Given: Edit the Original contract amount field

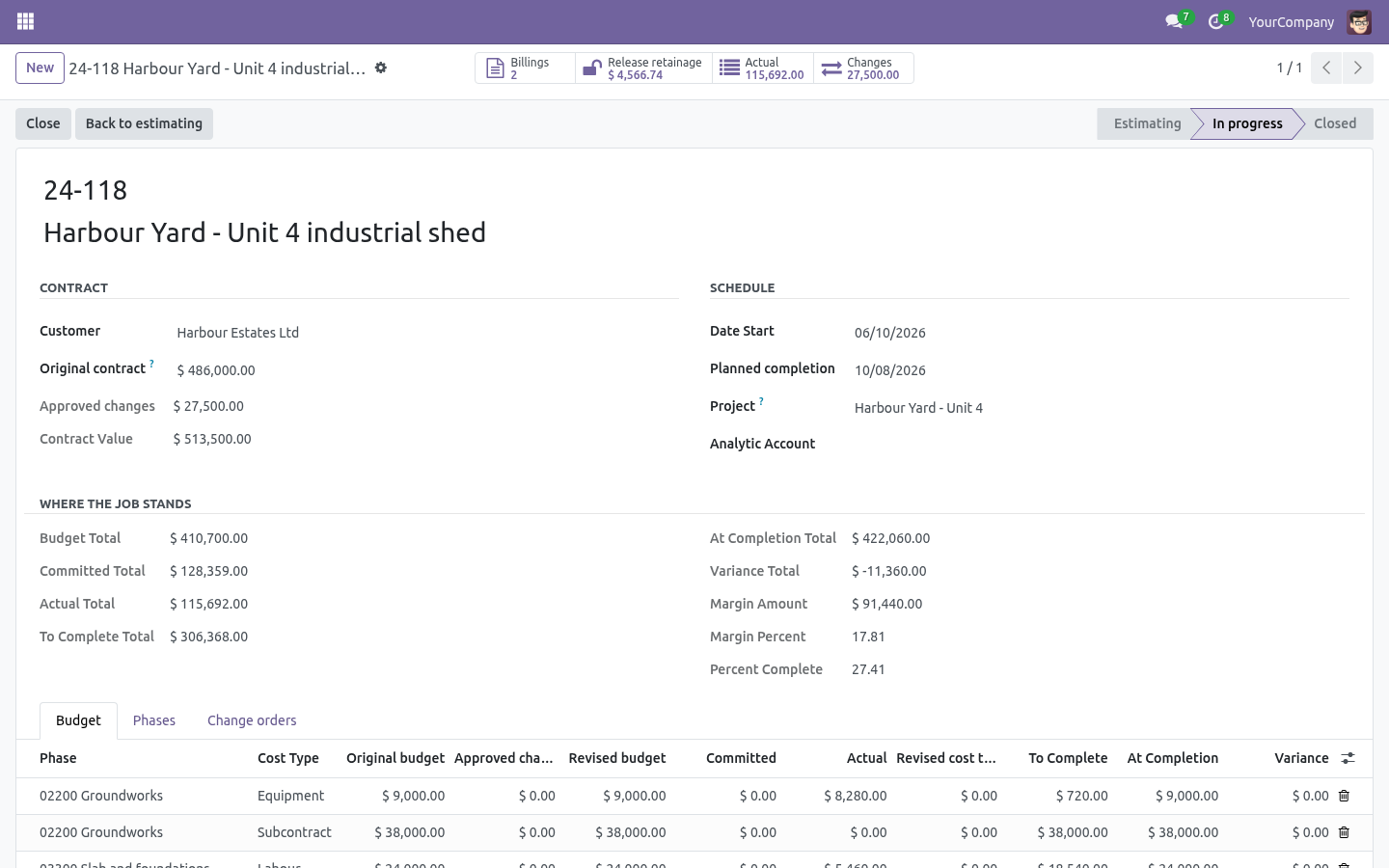Looking at the screenshot, I should (426, 370).
